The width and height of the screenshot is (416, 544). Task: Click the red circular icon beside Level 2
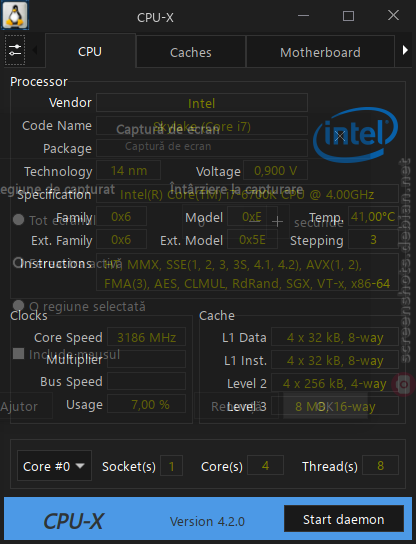(404, 384)
